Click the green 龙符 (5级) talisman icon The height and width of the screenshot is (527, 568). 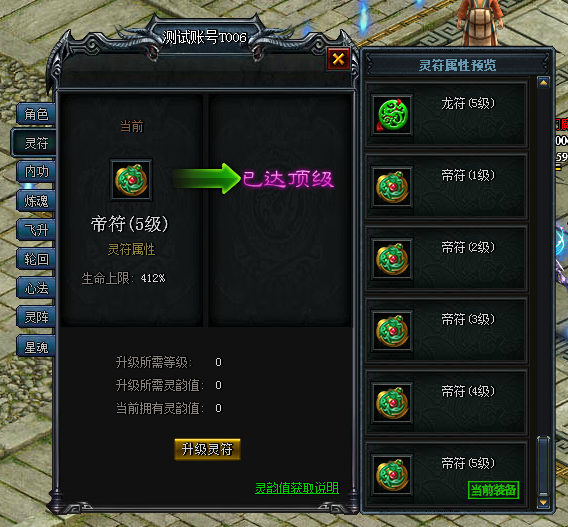click(x=392, y=115)
